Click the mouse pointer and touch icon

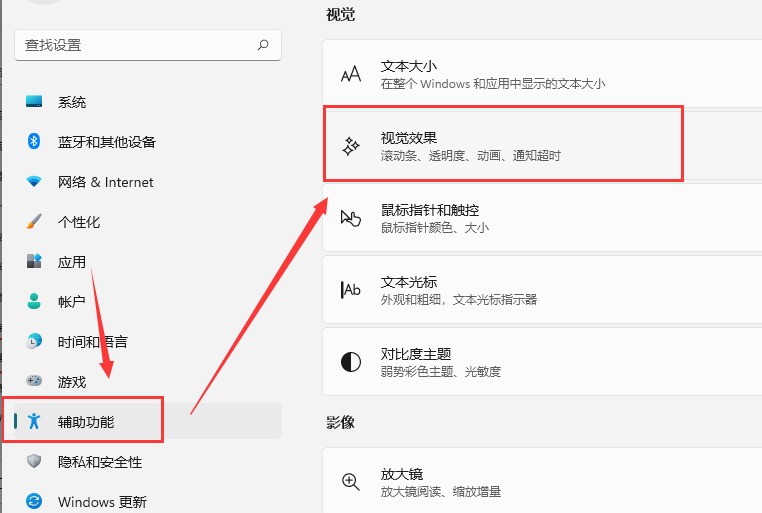coord(351,218)
